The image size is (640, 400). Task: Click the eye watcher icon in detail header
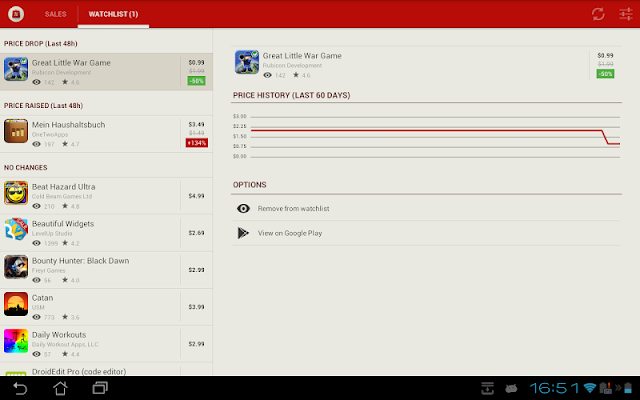pyautogui.click(x=267, y=75)
